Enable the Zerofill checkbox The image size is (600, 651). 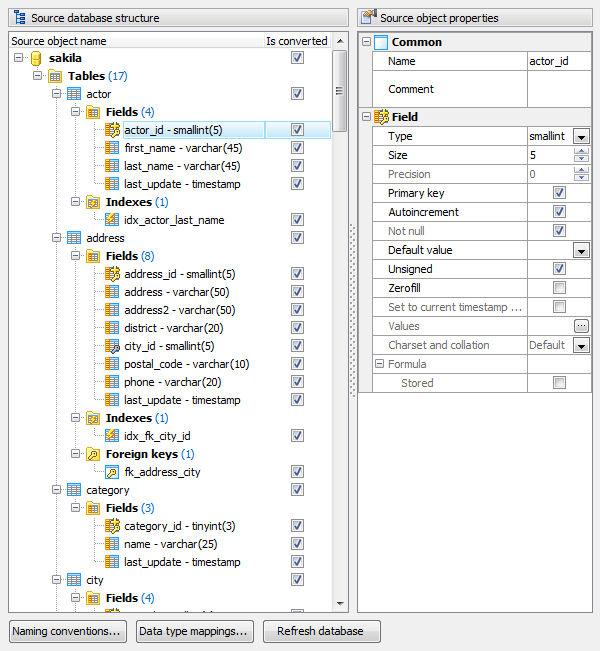point(559,288)
